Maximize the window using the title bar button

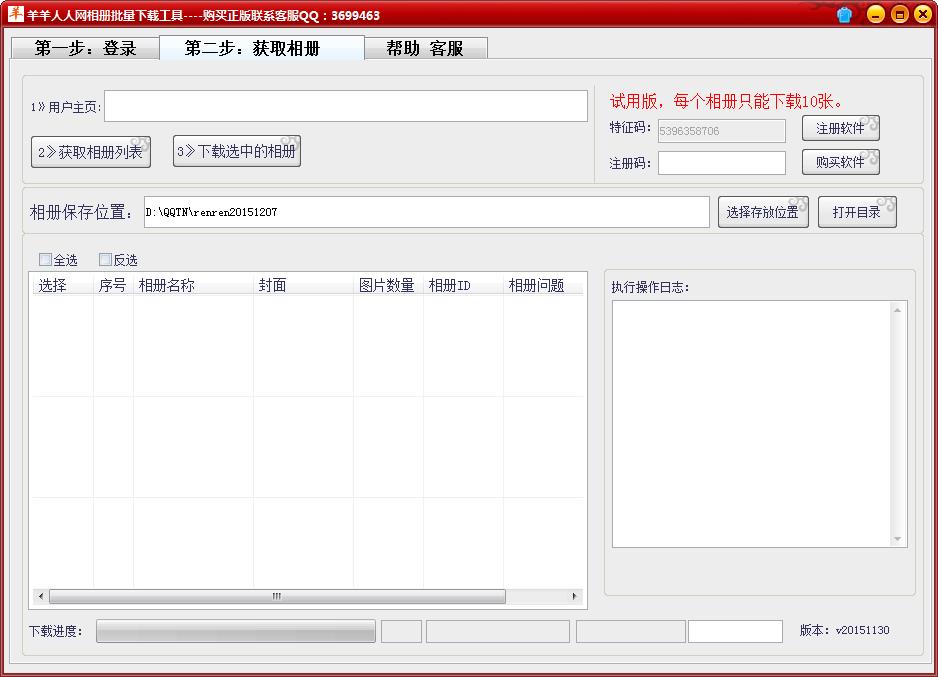tap(898, 14)
